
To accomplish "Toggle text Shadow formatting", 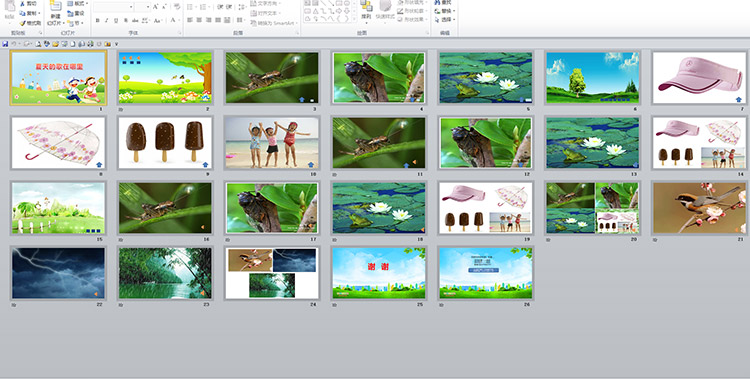I will (x=126, y=20).
